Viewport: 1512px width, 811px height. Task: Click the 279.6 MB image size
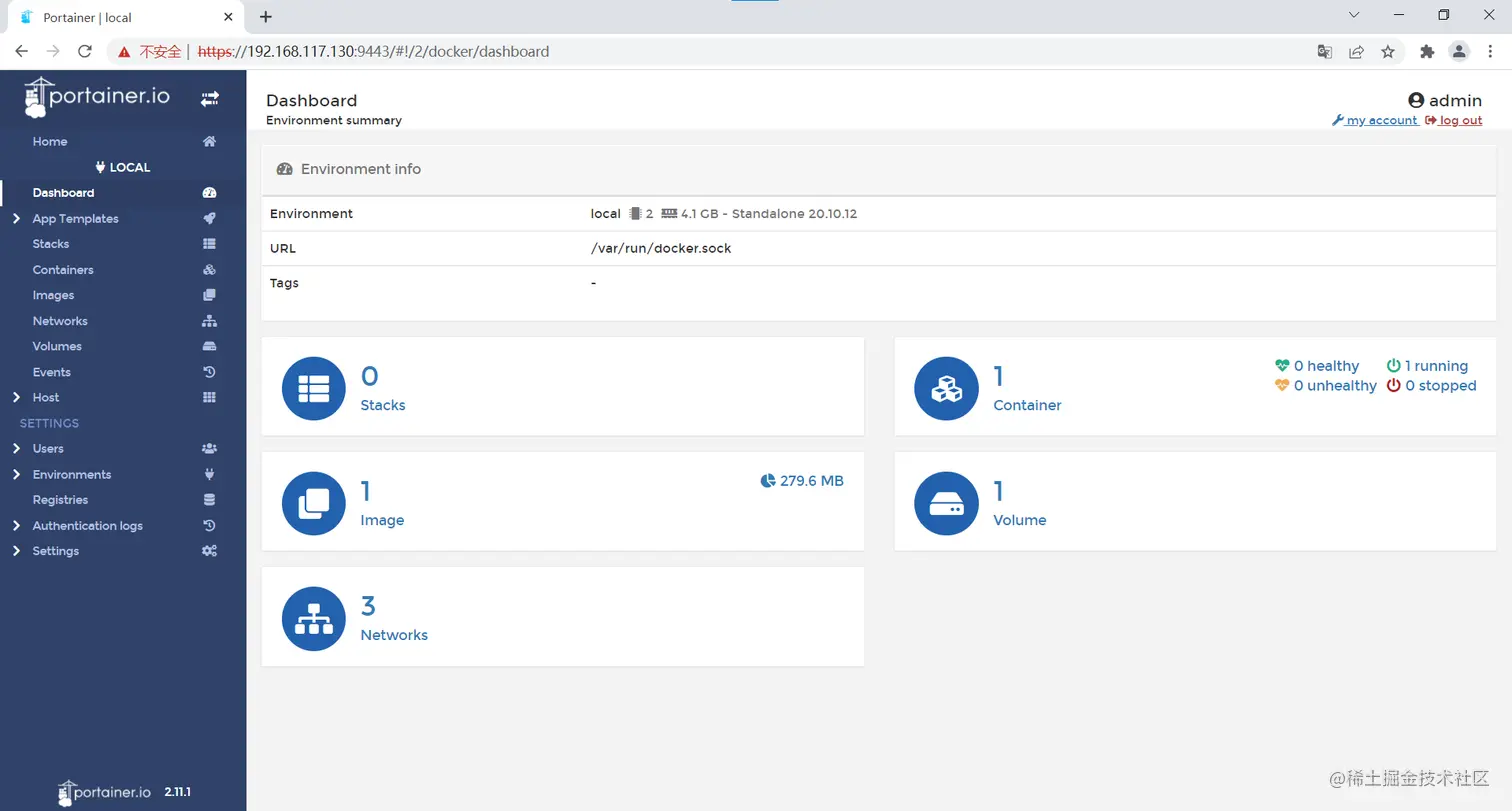(x=802, y=481)
